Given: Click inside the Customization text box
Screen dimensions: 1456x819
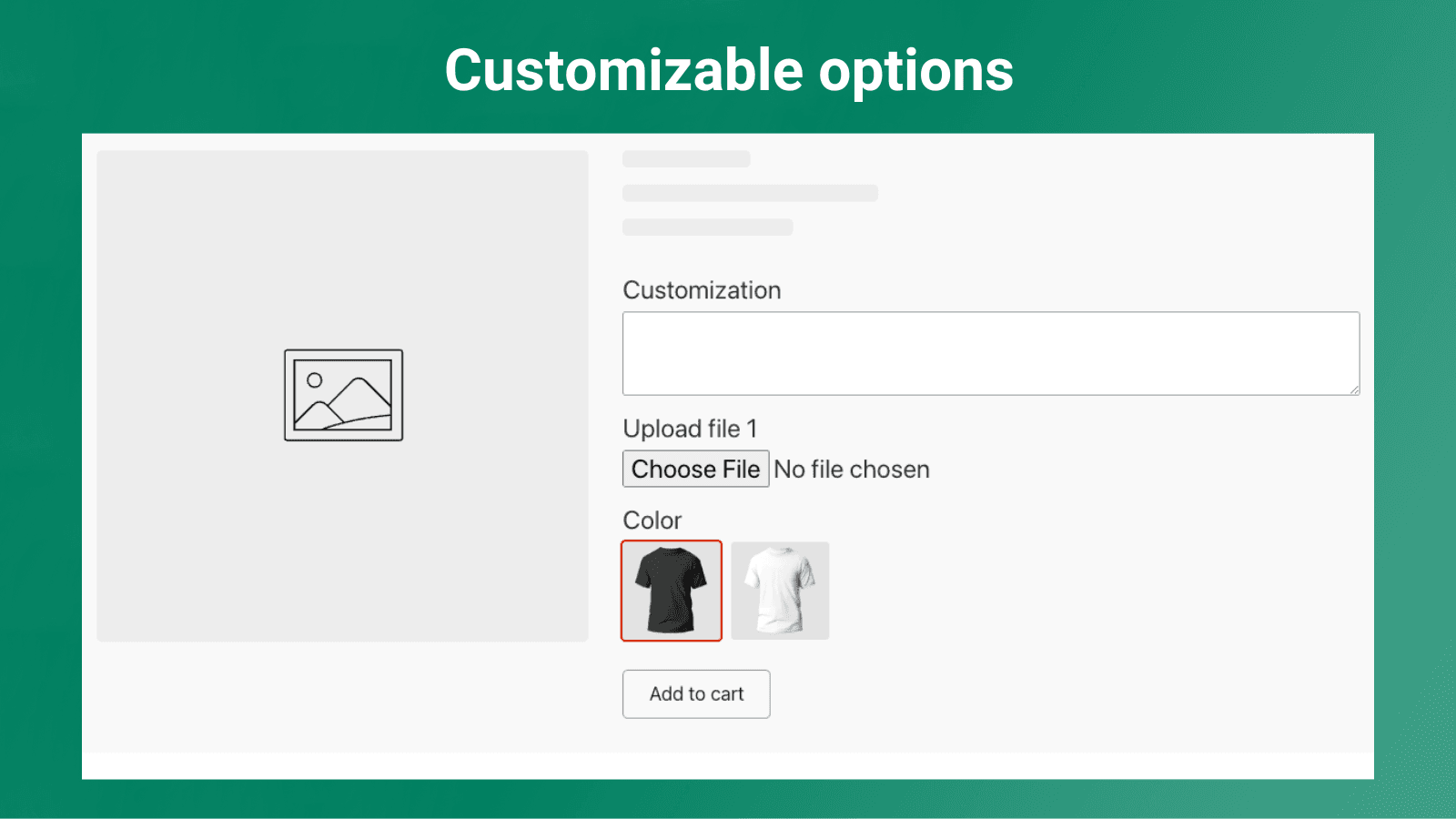Looking at the screenshot, I should (x=990, y=353).
